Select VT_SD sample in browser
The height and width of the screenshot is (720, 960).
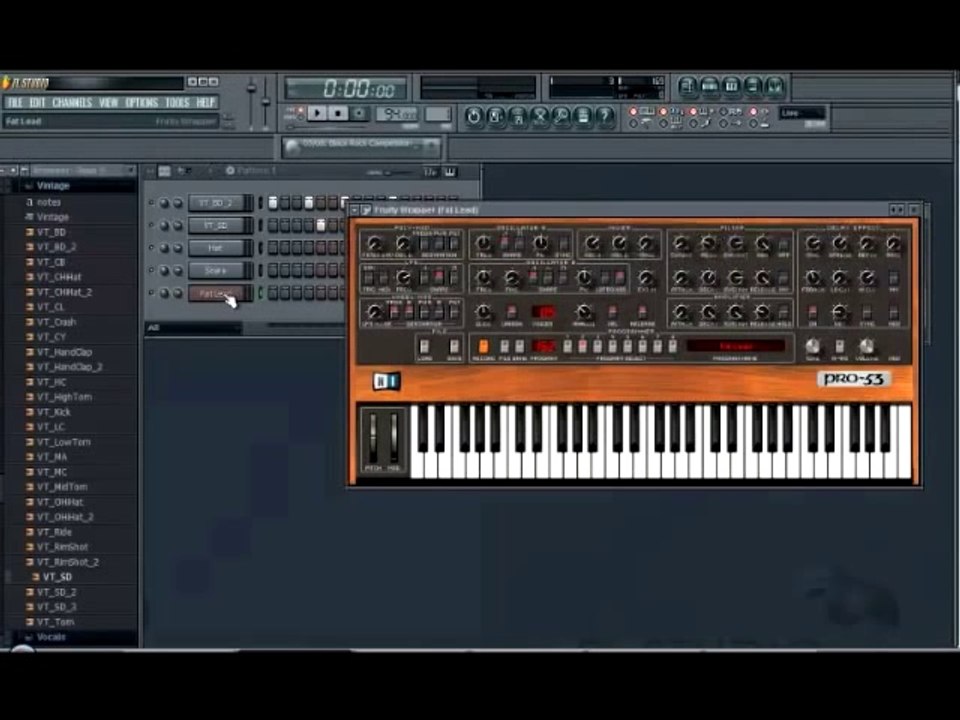click(57, 577)
